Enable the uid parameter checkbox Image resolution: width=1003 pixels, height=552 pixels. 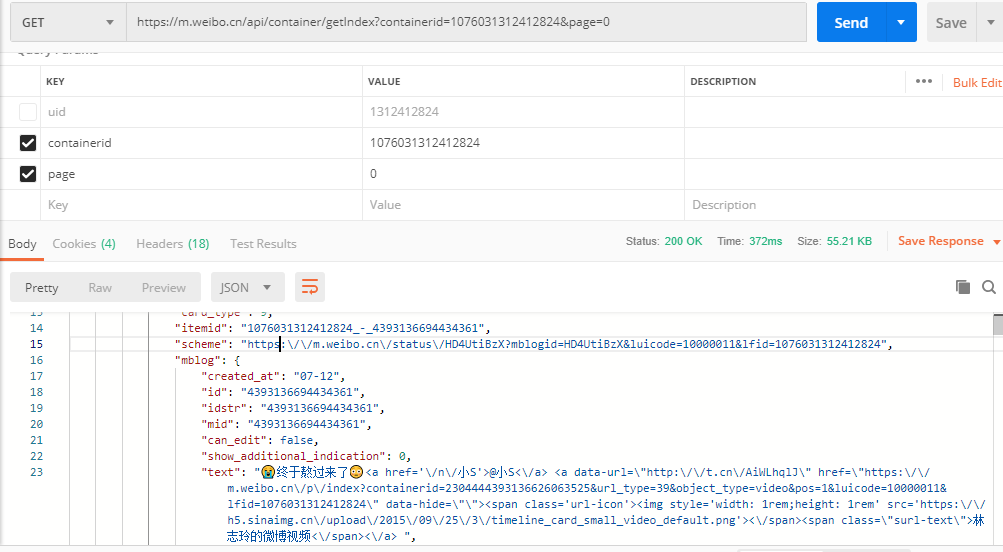tap(28, 112)
